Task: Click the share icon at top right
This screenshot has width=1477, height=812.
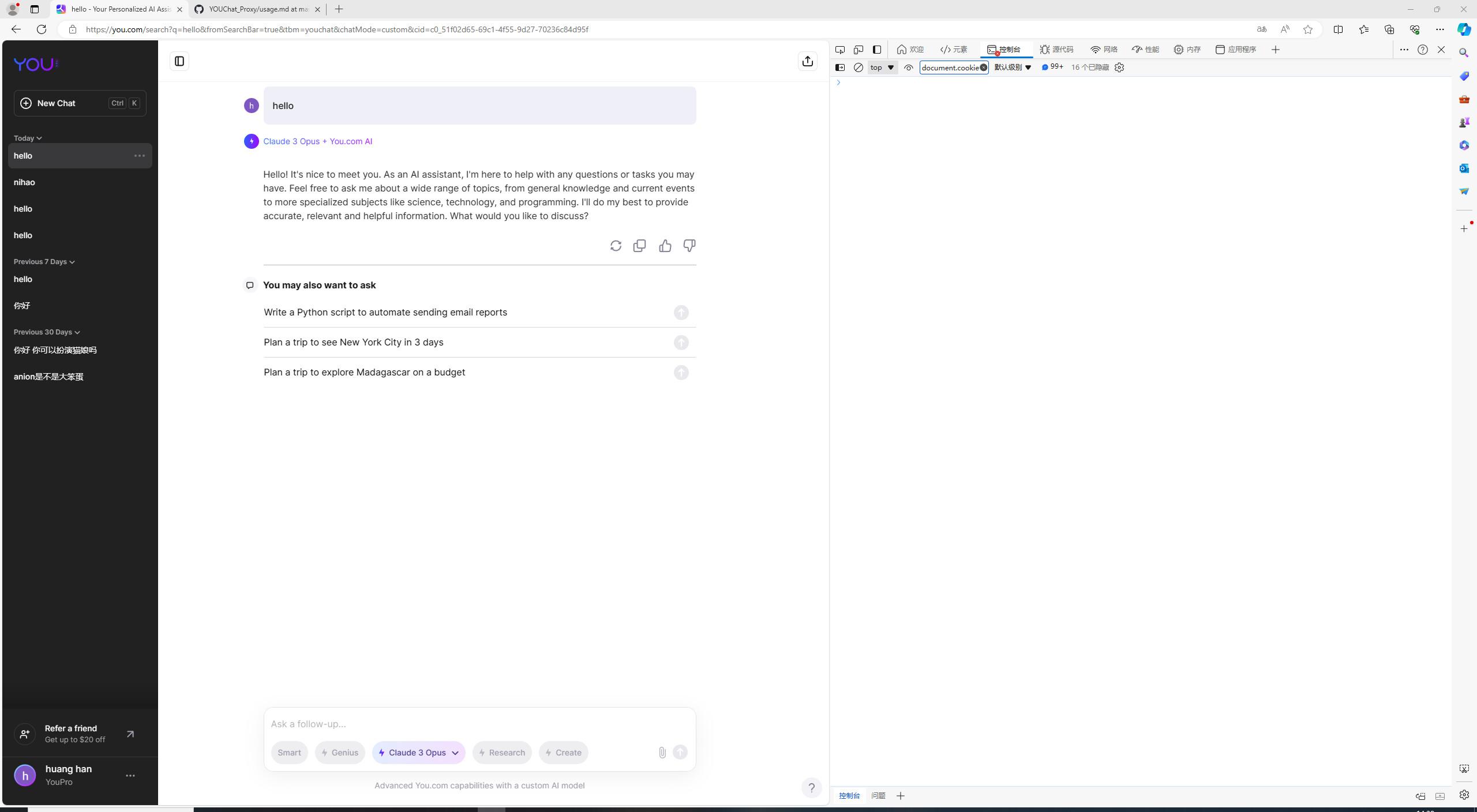Action: coord(807,61)
